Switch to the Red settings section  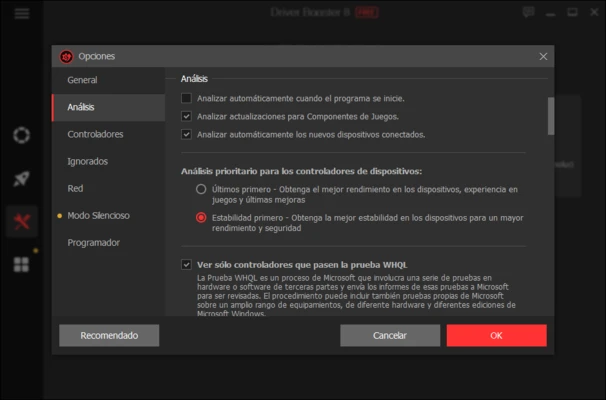(108, 188)
